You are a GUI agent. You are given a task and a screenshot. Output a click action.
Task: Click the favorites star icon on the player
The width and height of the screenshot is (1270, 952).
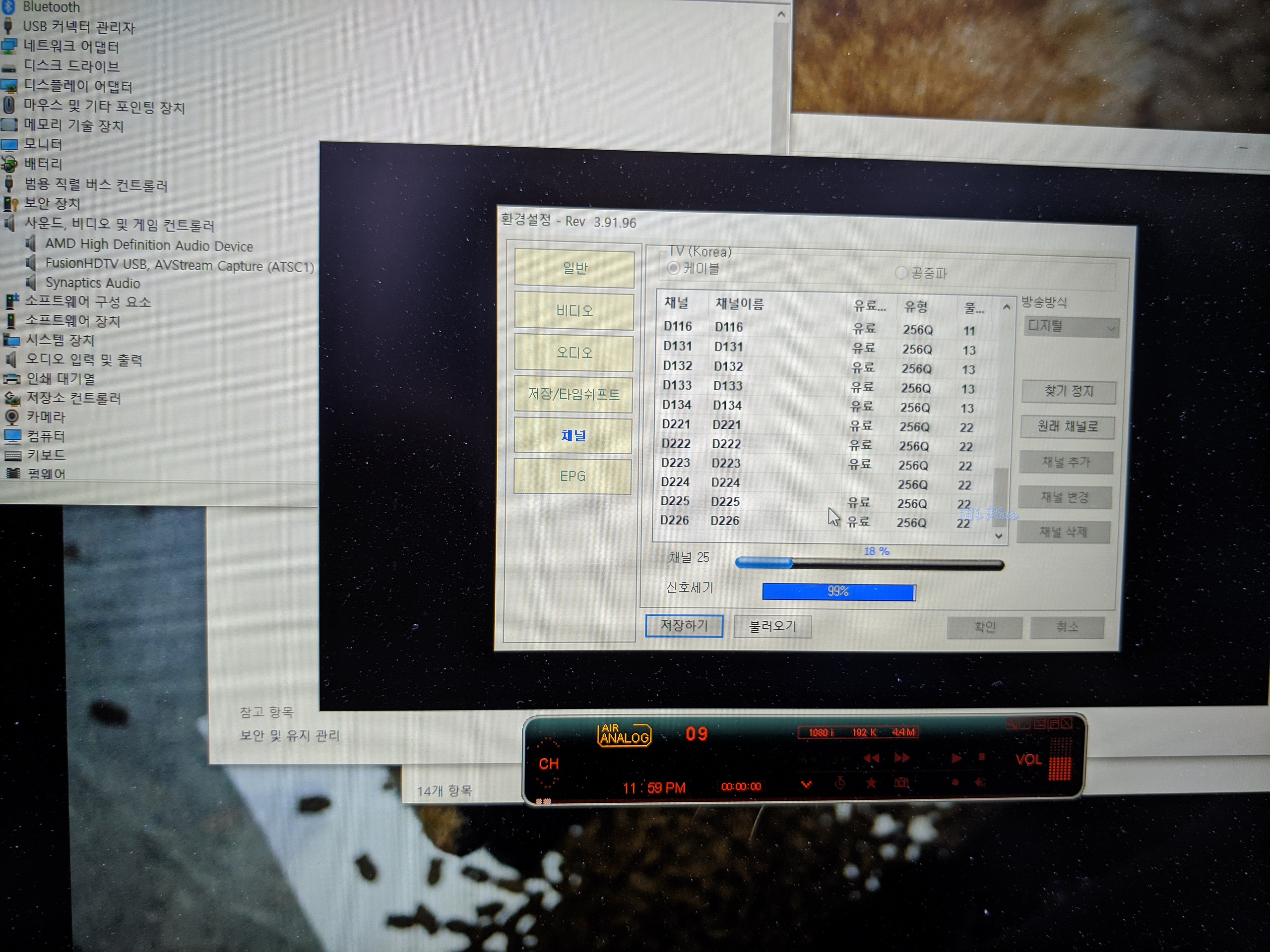(871, 783)
